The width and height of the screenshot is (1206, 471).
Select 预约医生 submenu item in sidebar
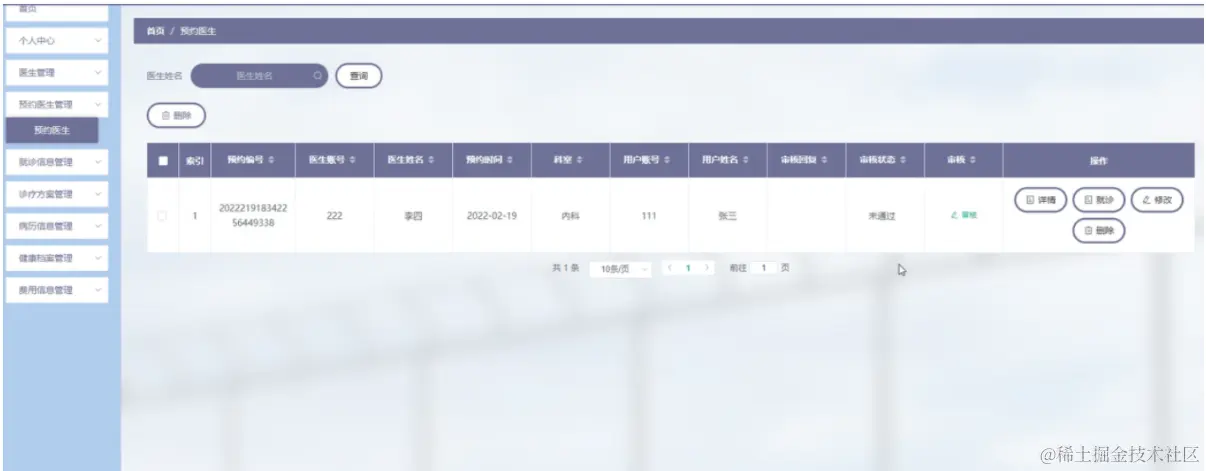click(x=52, y=130)
